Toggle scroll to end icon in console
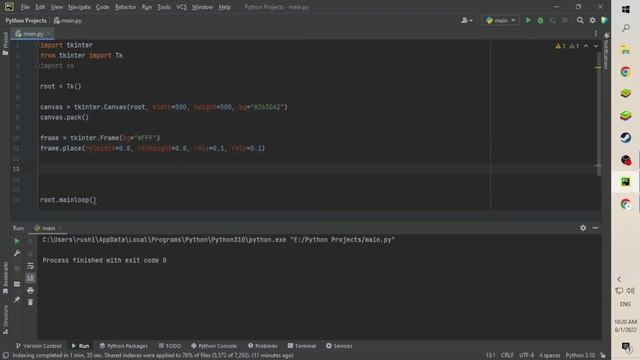640x360 pixels. 30,278
